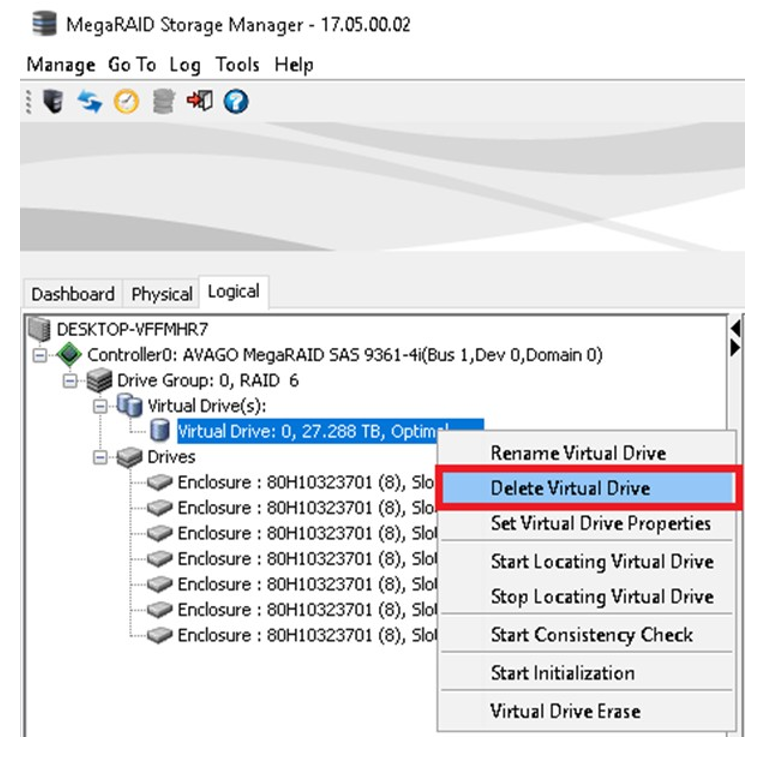The width and height of the screenshot is (771, 763).
Task: Click first Enclosure drive icon under Drives
Action: pyautogui.click(x=160, y=482)
